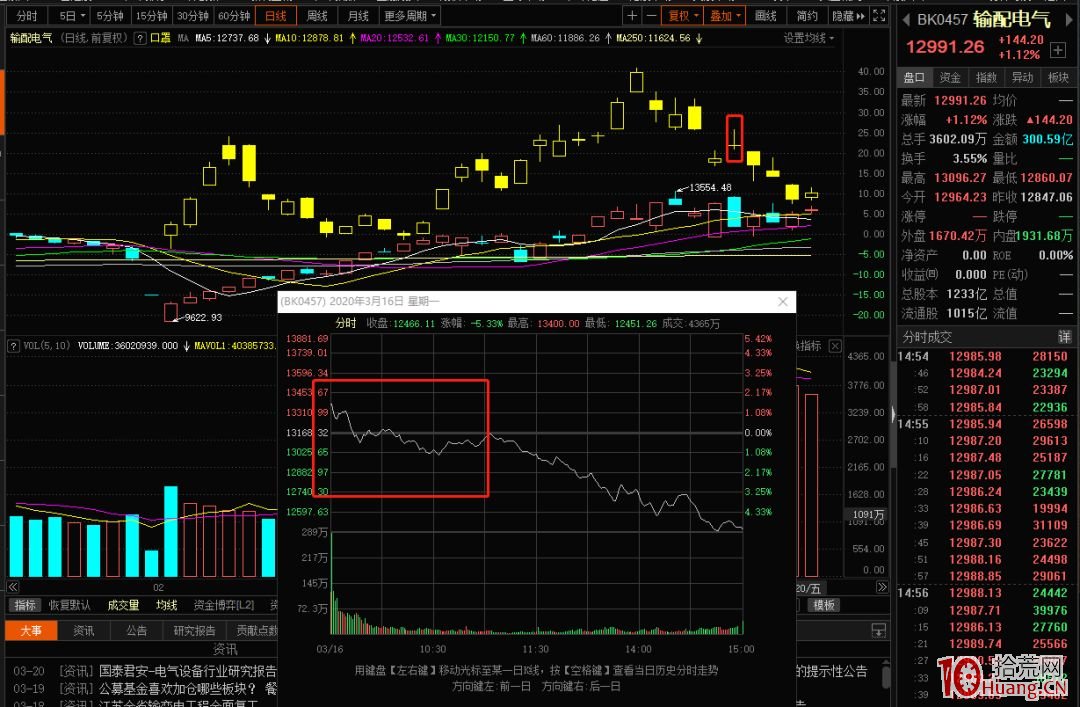
Task: Click the 指标 indicator button below the chart
Action: tap(25, 605)
